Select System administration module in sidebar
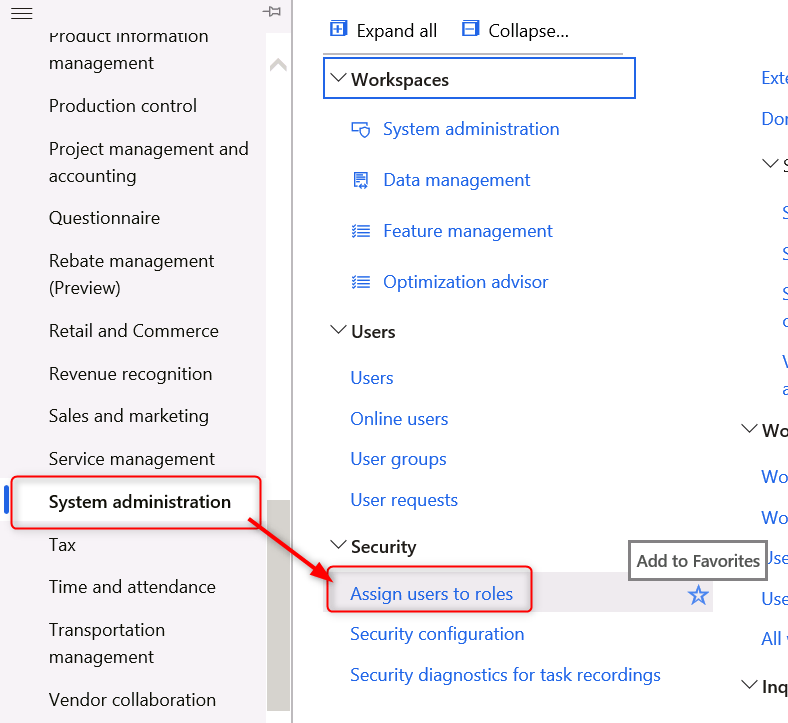788x723 pixels. pos(139,502)
